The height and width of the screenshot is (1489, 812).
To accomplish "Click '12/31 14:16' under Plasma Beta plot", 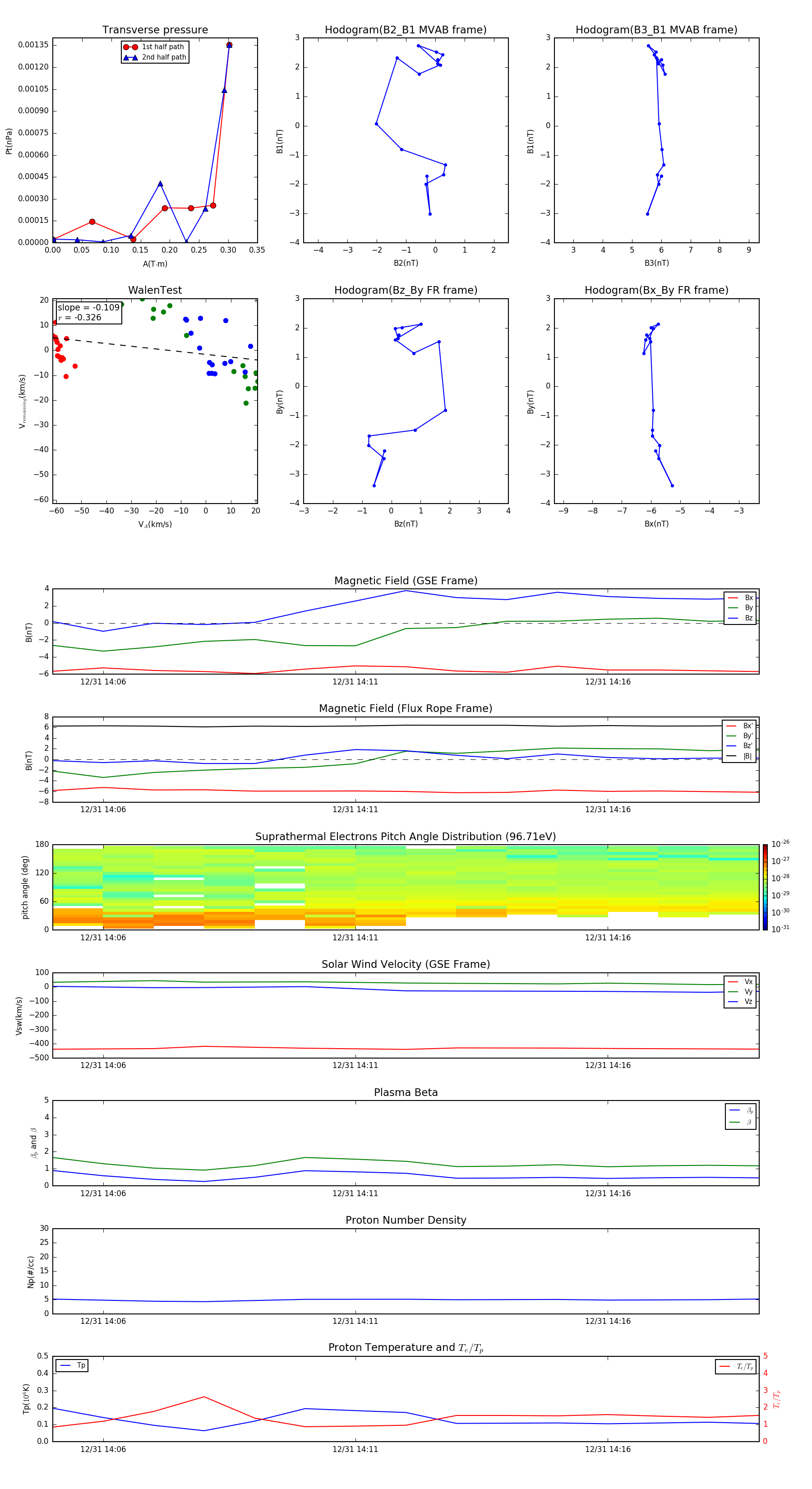I will 607,1193.
